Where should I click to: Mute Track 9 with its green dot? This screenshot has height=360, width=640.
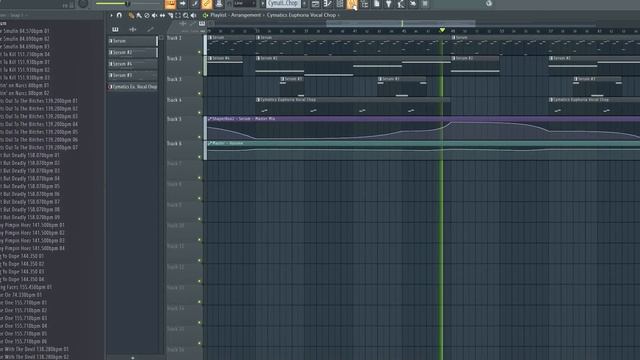coord(200,219)
